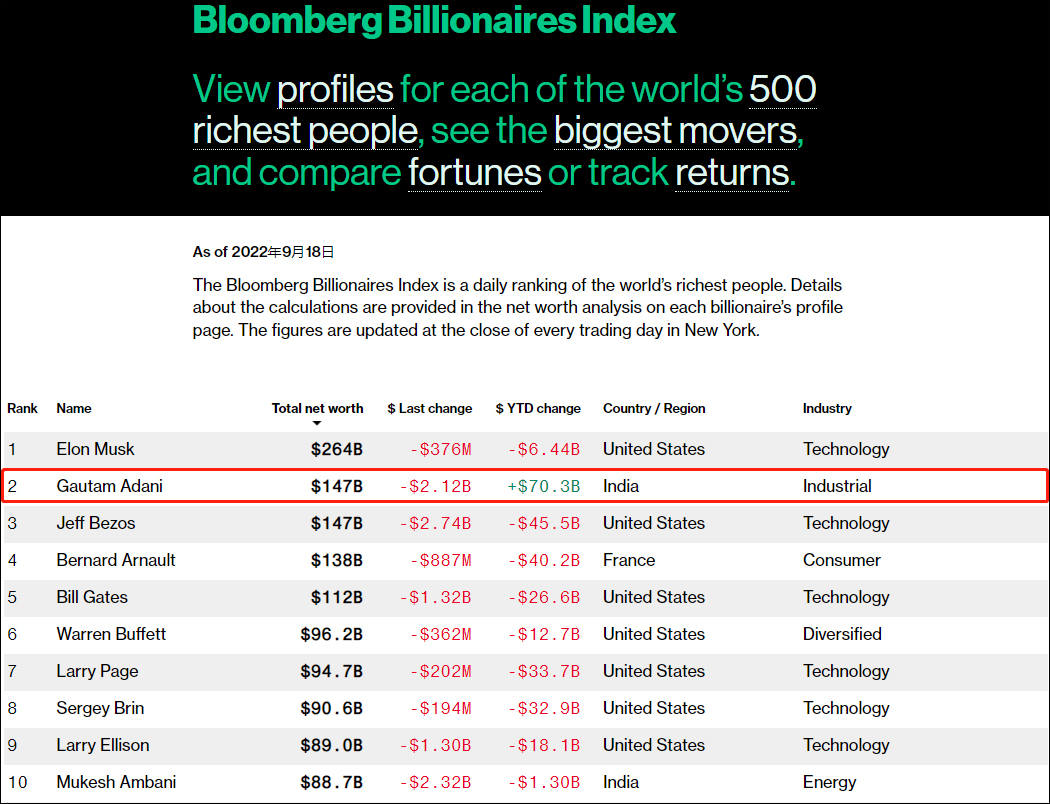This screenshot has width=1050, height=804.
Task: Click the 'profiles' link in the headline
Action: point(335,90)
